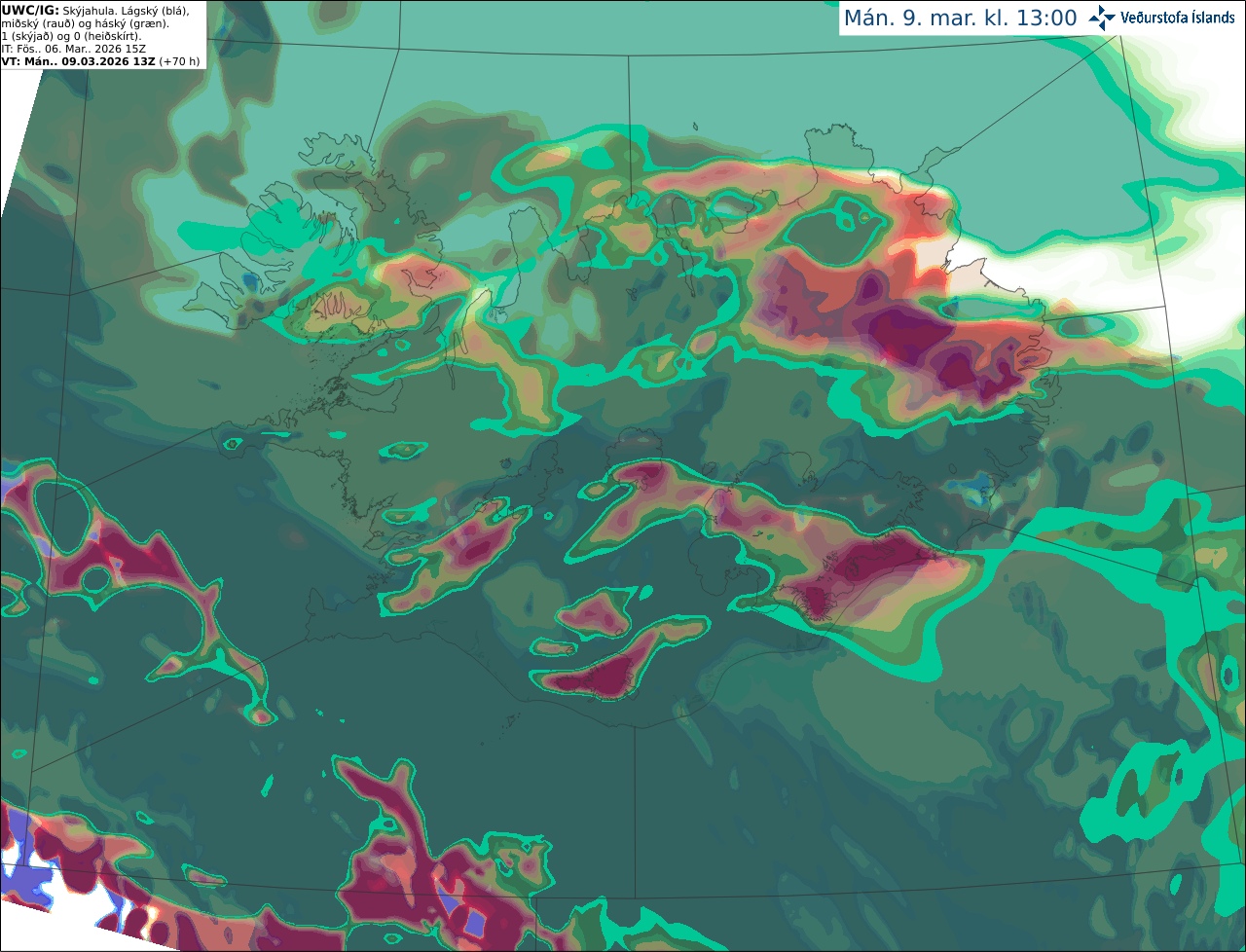Screen dimensions: 1246x952
Task: Click the Veðurstofa Íslands logo icon
Action: pos(1101,18)
